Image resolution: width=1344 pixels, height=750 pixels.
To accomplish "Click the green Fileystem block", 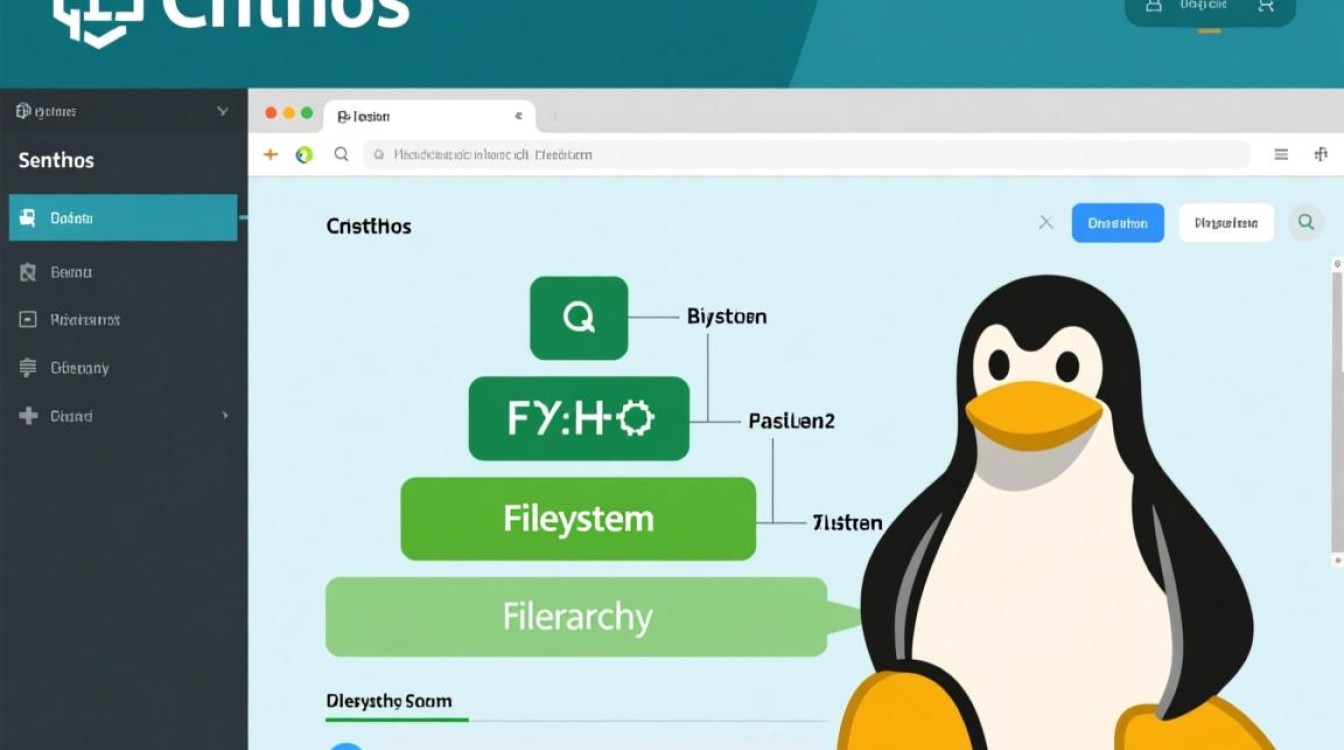I will pyautogui.click(x=578, y=519).
